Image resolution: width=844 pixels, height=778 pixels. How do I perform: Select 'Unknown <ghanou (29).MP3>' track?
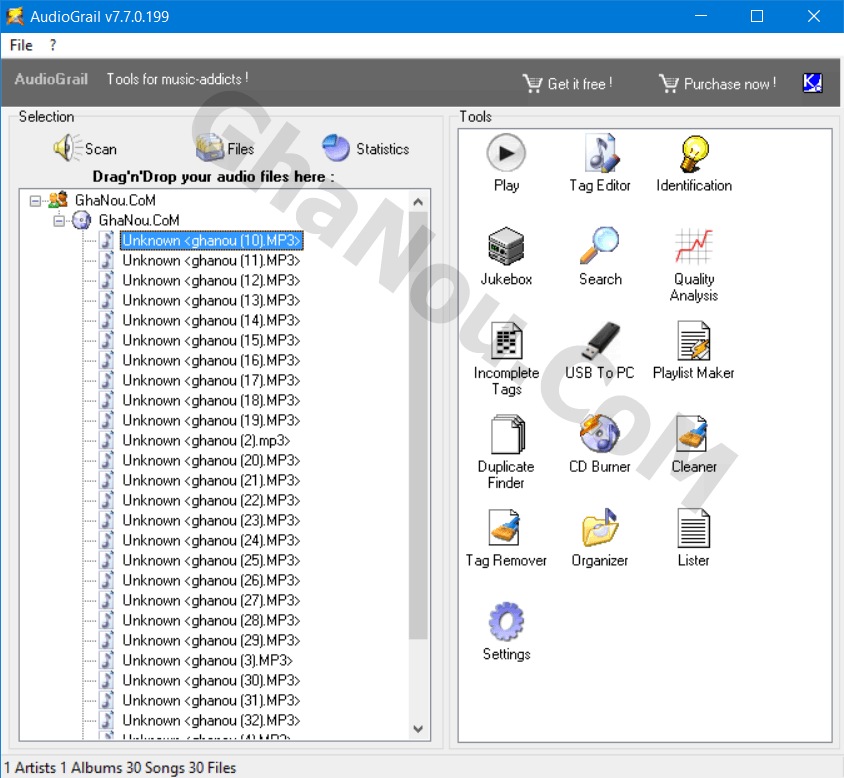coord(211,640)
